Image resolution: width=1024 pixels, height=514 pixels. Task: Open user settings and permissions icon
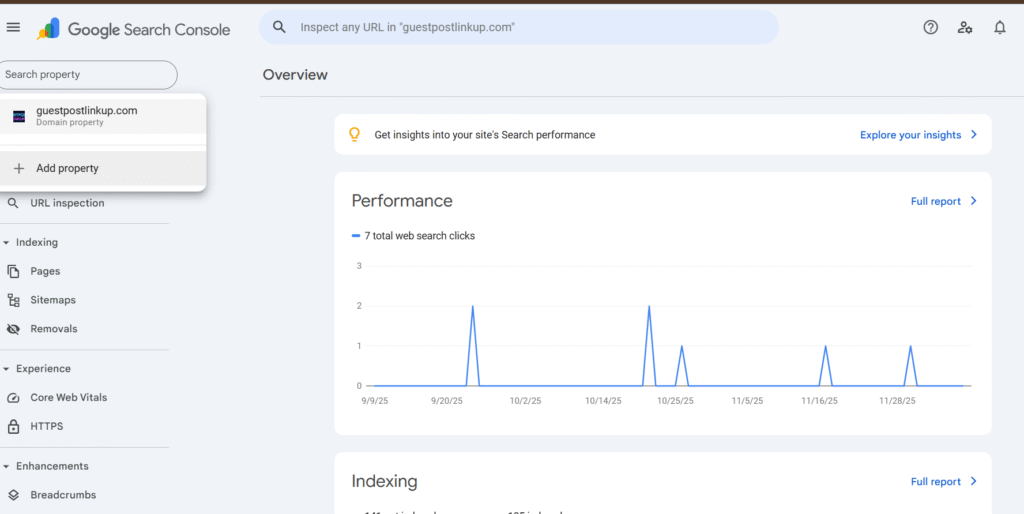click(965, 28)
